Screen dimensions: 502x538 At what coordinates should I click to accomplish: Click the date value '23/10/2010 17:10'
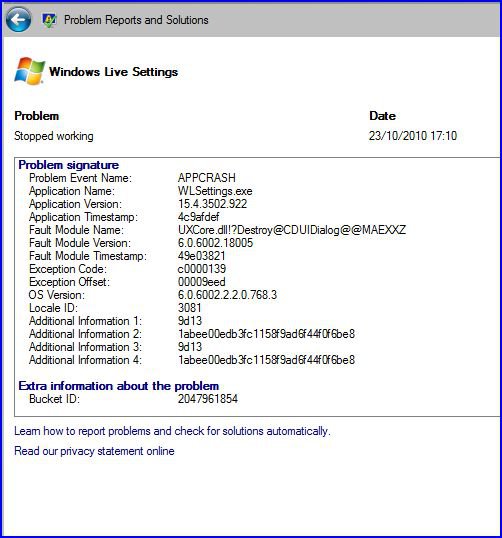[413, 136]
